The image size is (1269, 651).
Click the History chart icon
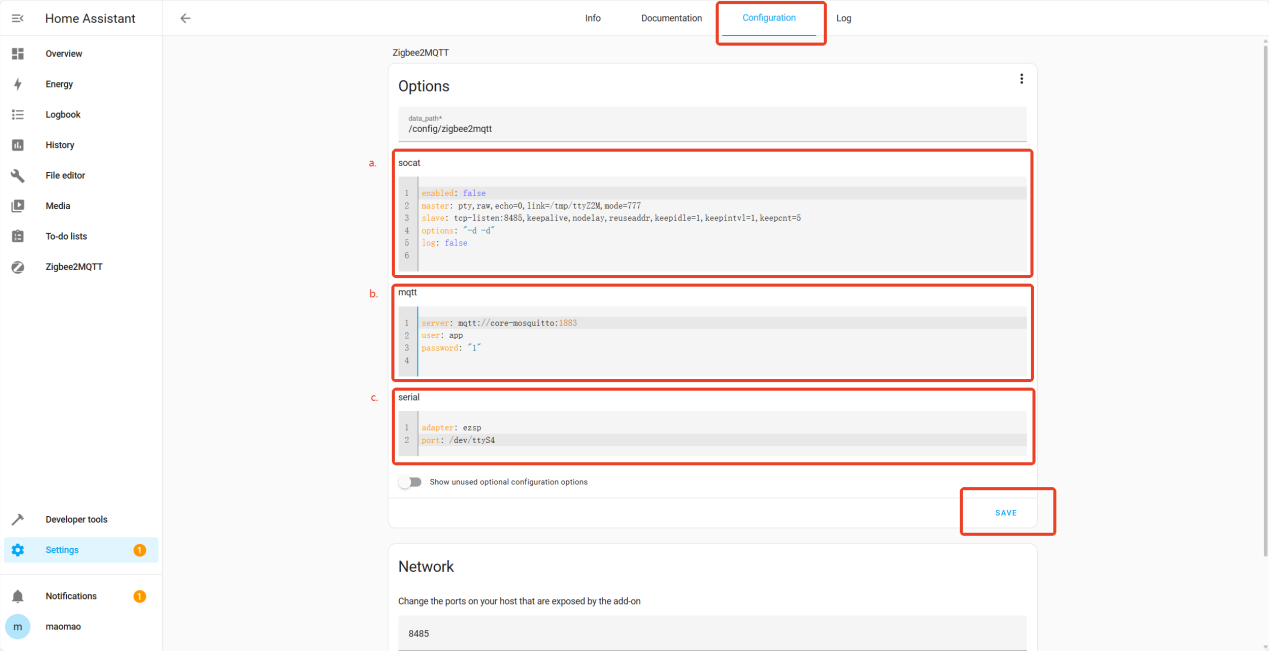coord(17,145)
